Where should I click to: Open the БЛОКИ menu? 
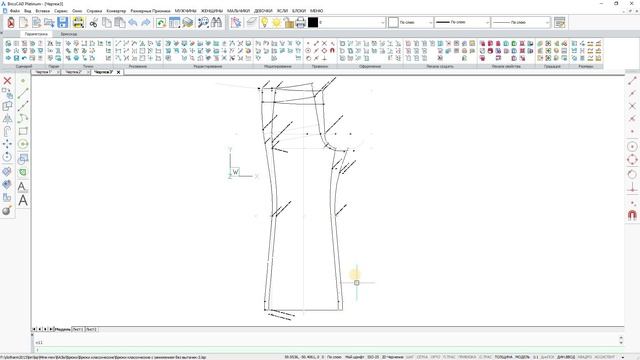pos(299,11)
